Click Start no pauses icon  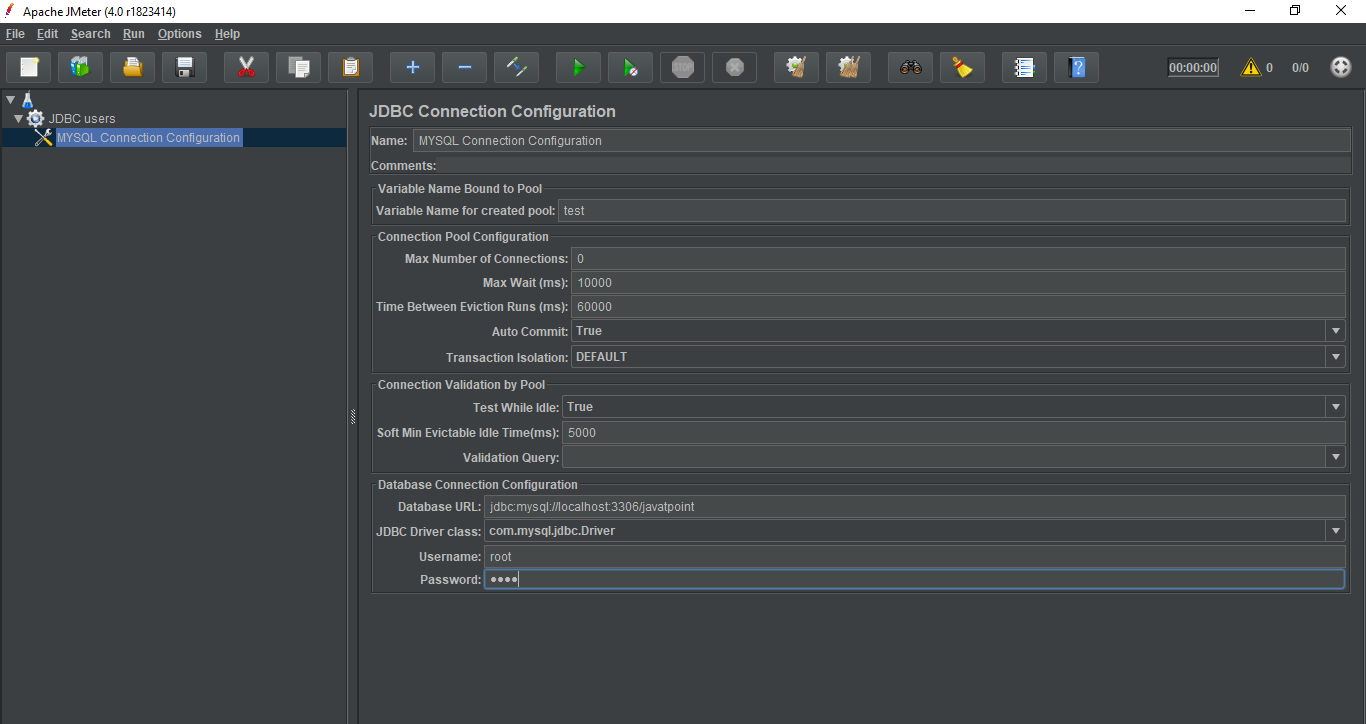tap(630, 68)
